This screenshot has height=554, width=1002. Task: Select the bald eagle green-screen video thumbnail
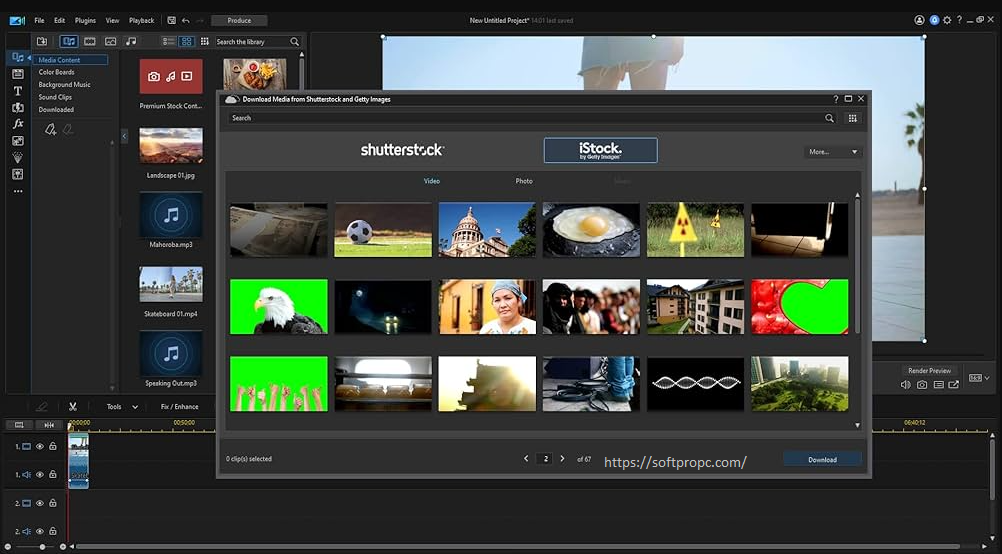279,307
